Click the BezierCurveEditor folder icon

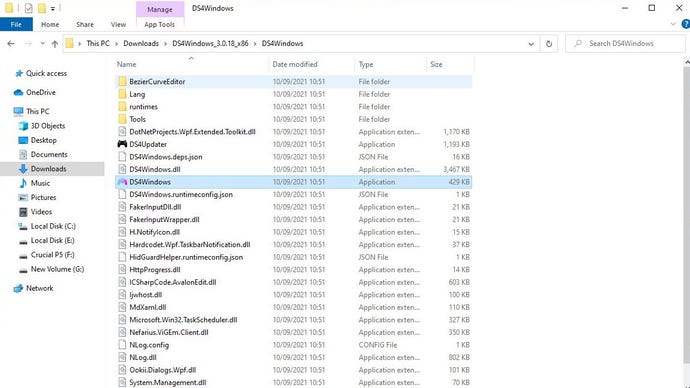122,81
